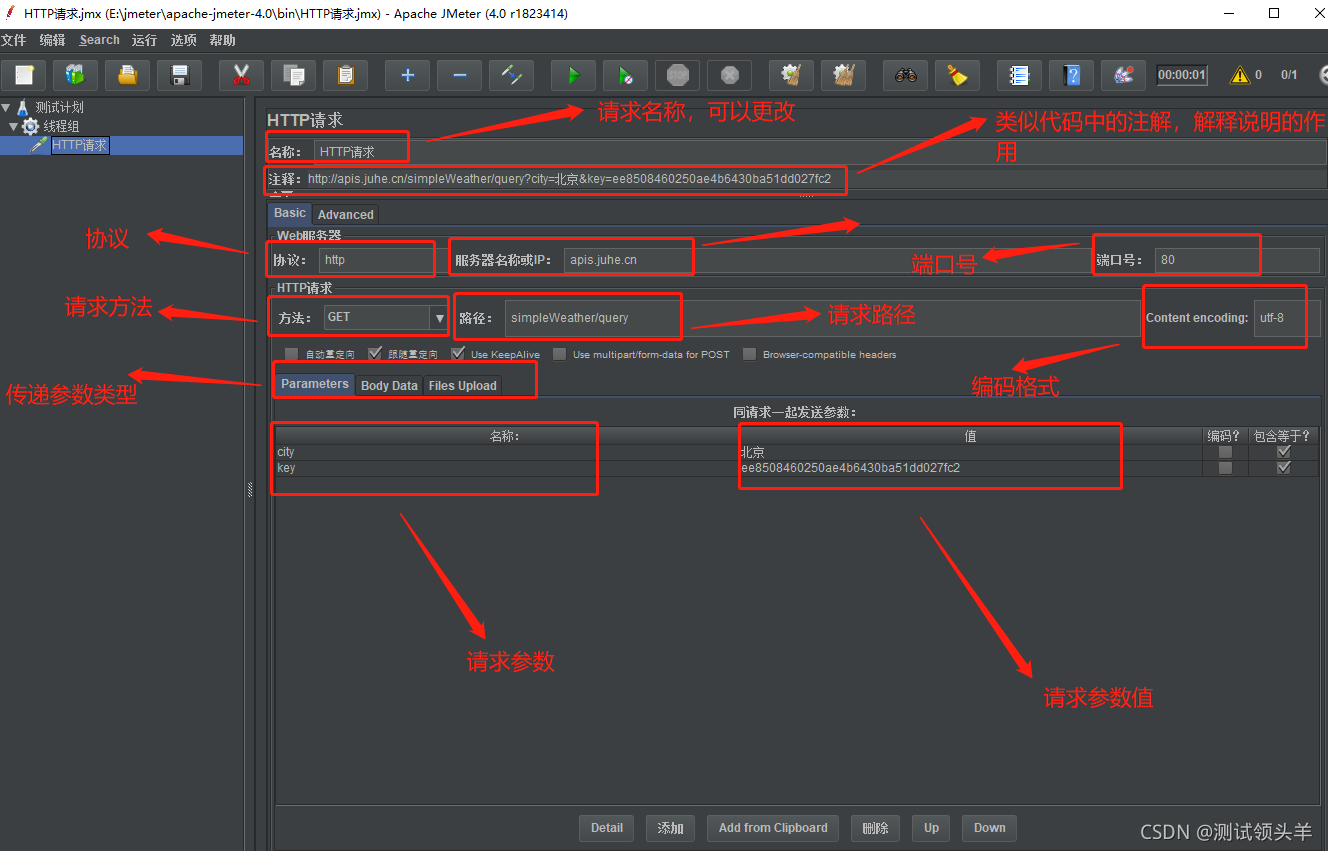
Task: Open the Templates icon in toolbar
Action: (x=76, y=75)
